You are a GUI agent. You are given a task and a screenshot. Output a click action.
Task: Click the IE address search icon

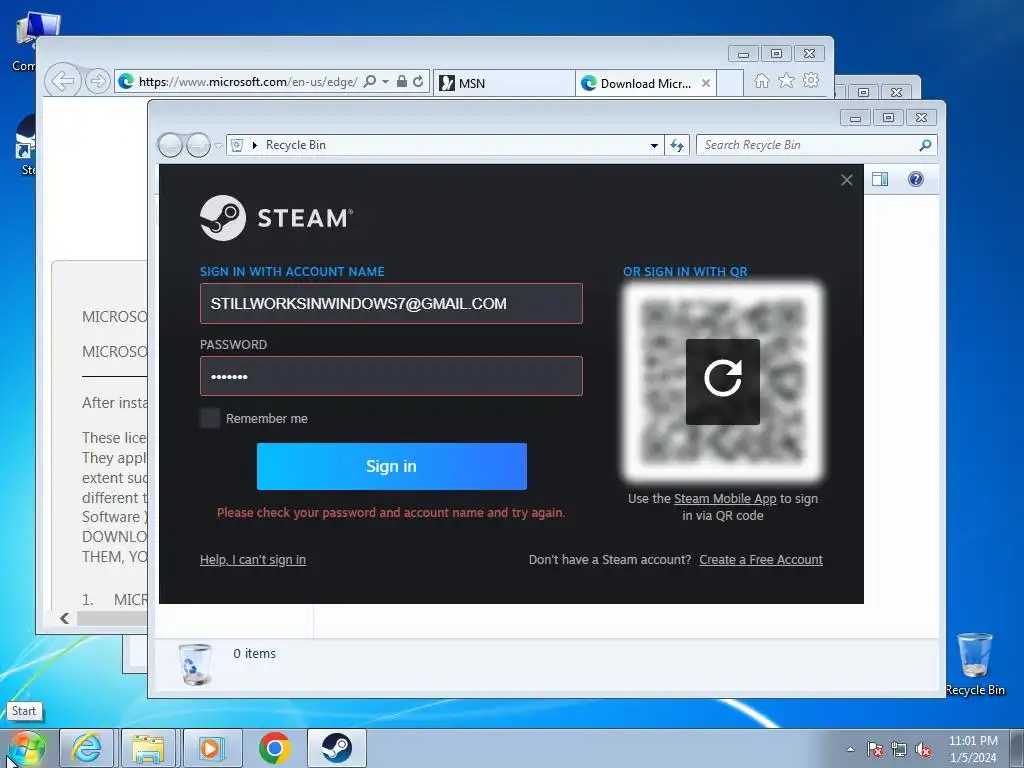point(369,82)
